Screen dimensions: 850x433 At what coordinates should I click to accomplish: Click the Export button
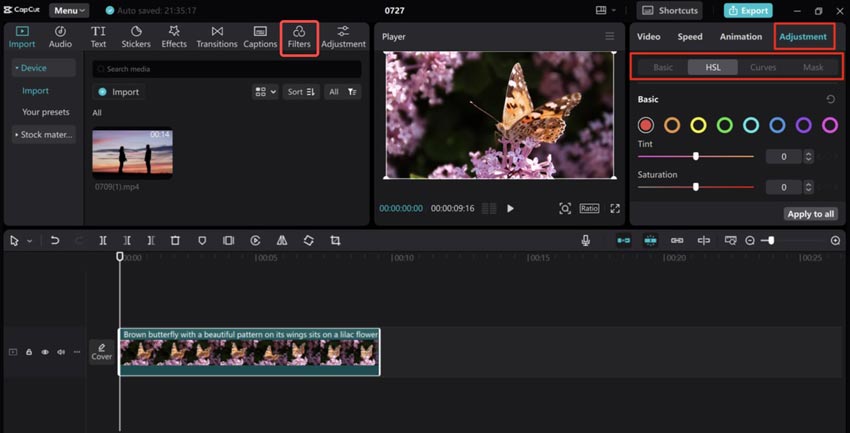point(748,11)
